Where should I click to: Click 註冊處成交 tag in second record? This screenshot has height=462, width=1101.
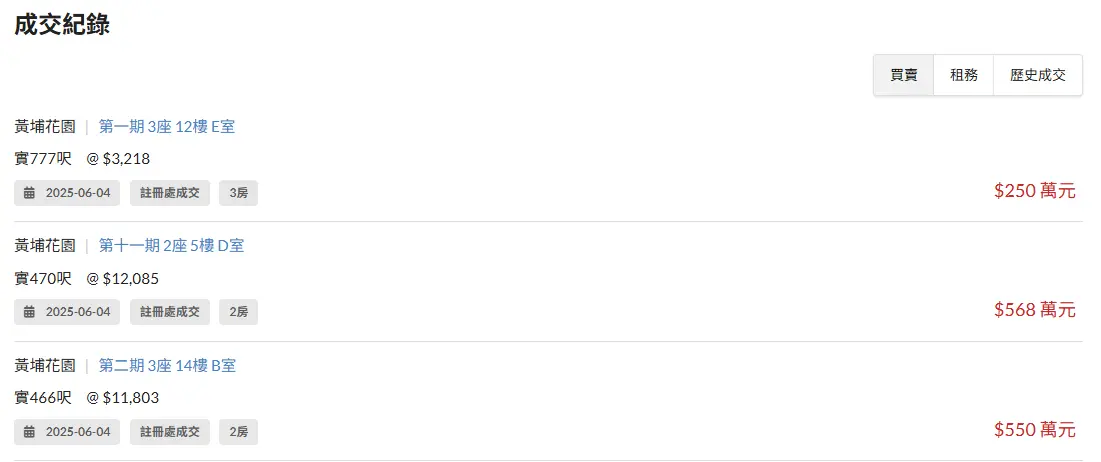click(170, 312)
